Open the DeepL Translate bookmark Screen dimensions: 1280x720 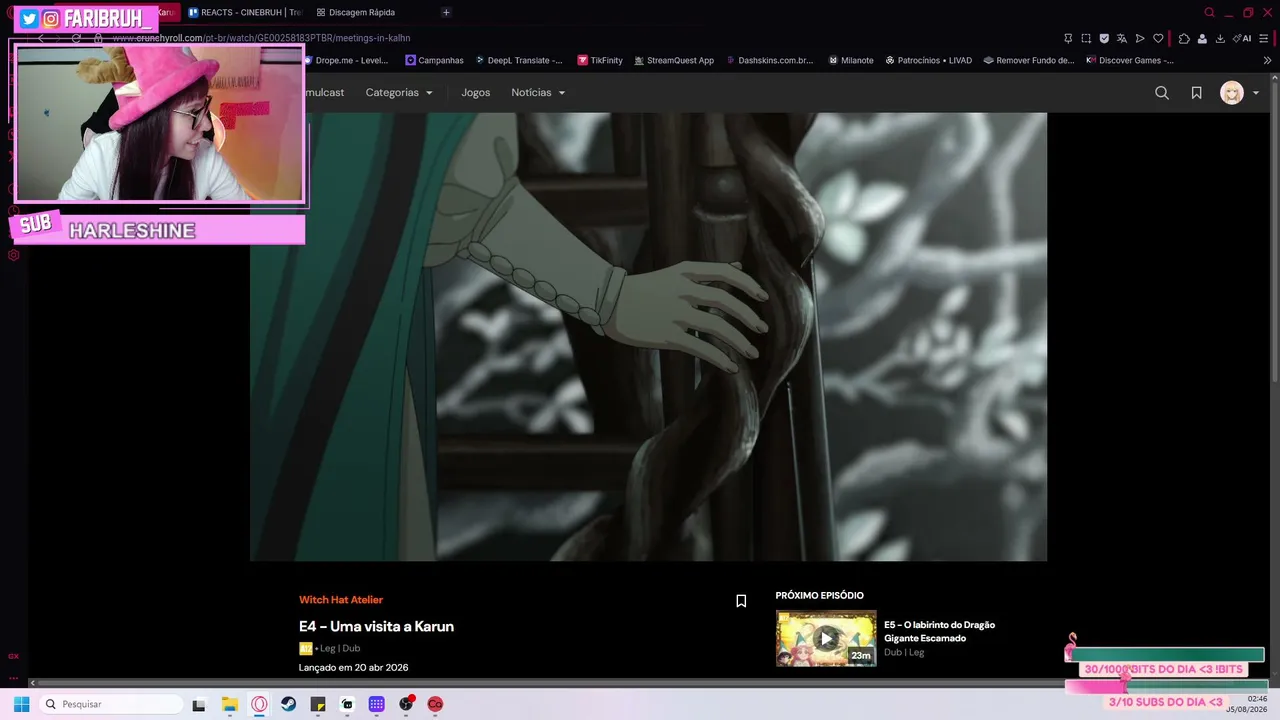point(518,60)
